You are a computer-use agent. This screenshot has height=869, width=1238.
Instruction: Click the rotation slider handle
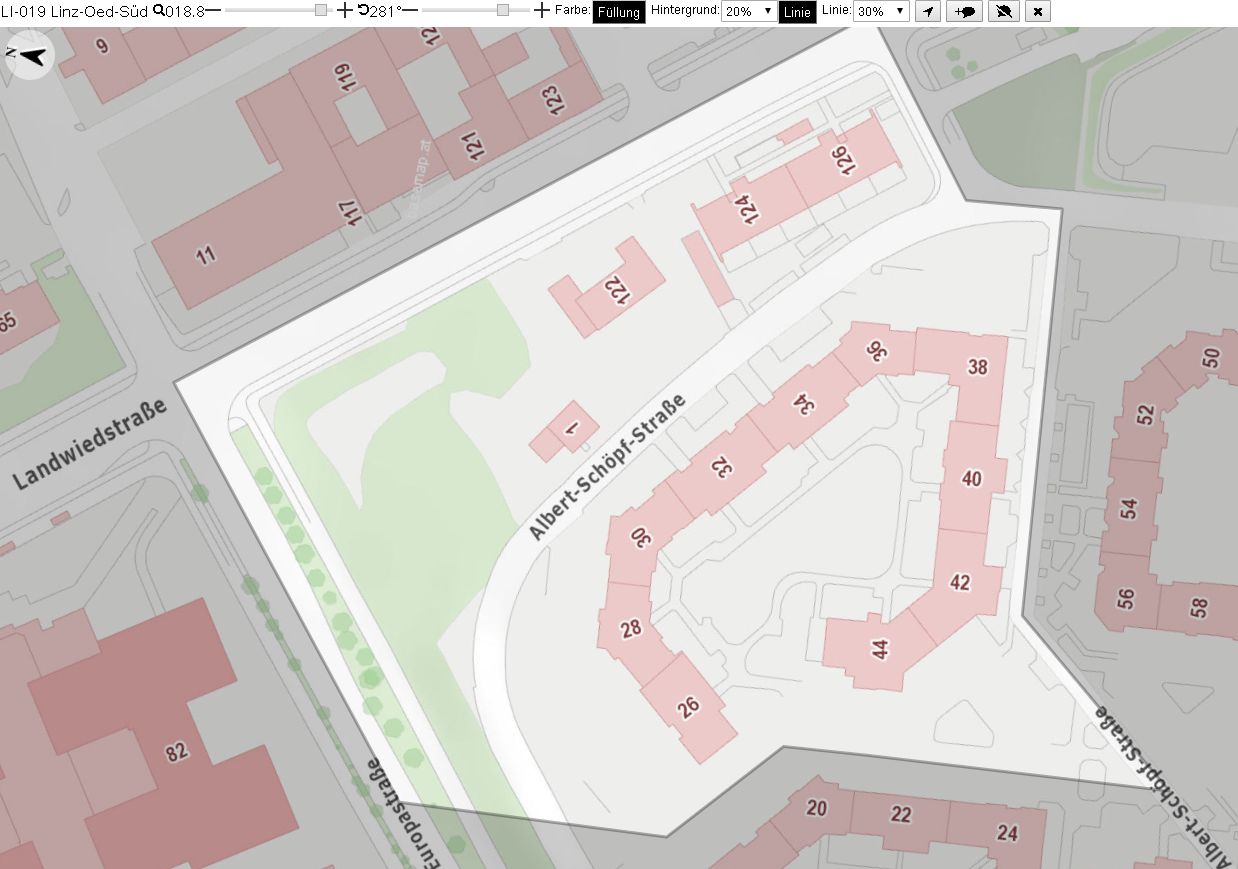point(503,10)
